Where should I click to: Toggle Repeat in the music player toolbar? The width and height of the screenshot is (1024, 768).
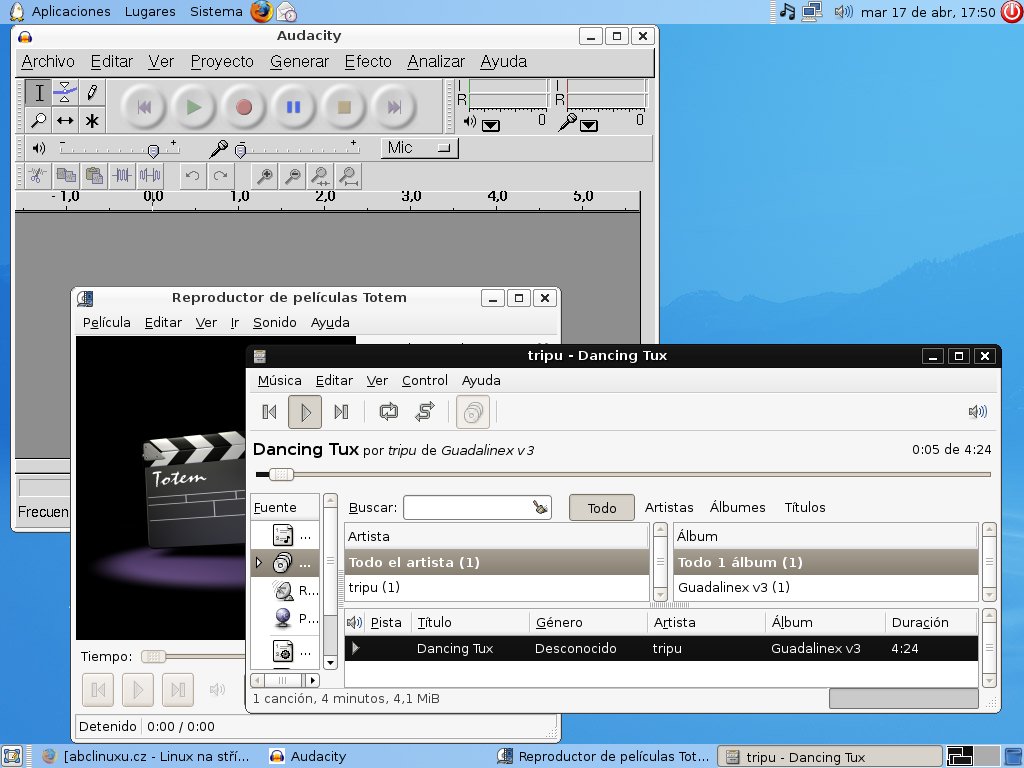[x=389, y=412]
